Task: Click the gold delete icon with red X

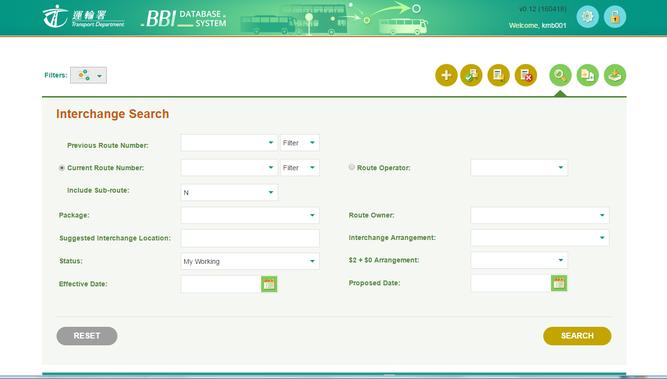Action: pyautogui.click(x=526, y=75)
